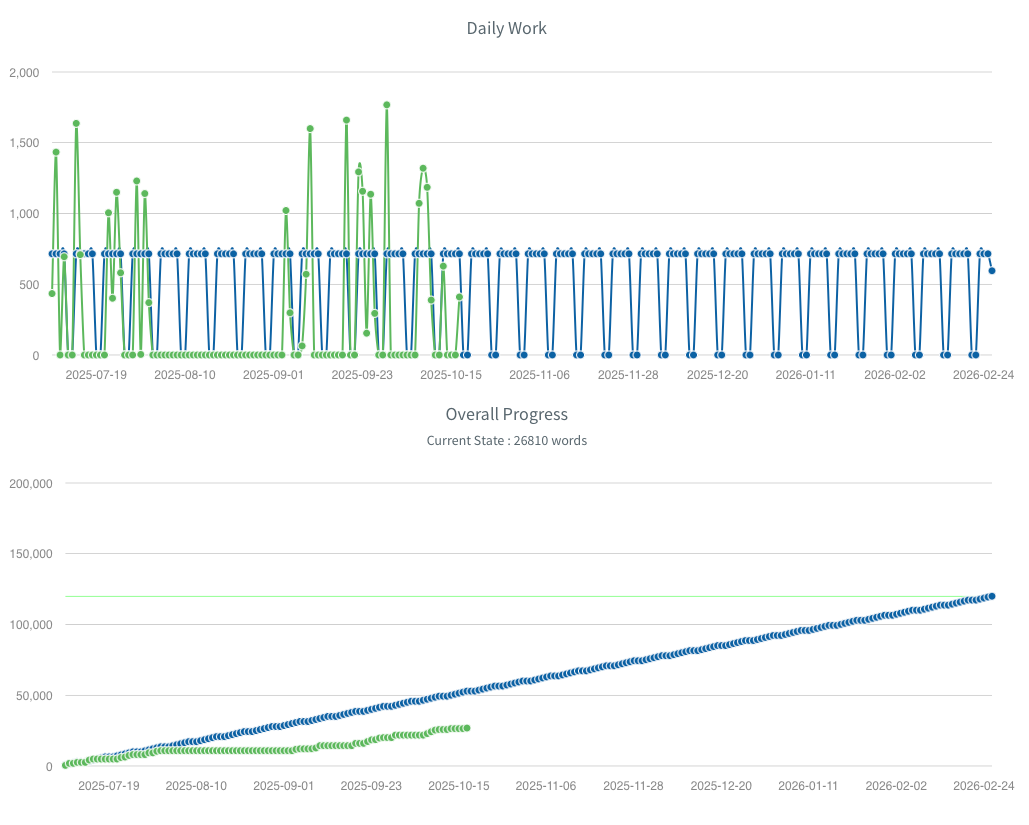Click the 2025-11-06 label on Overall Progress
The image size is (1029, 825).
pyautogui.click(x=544, y=785)
